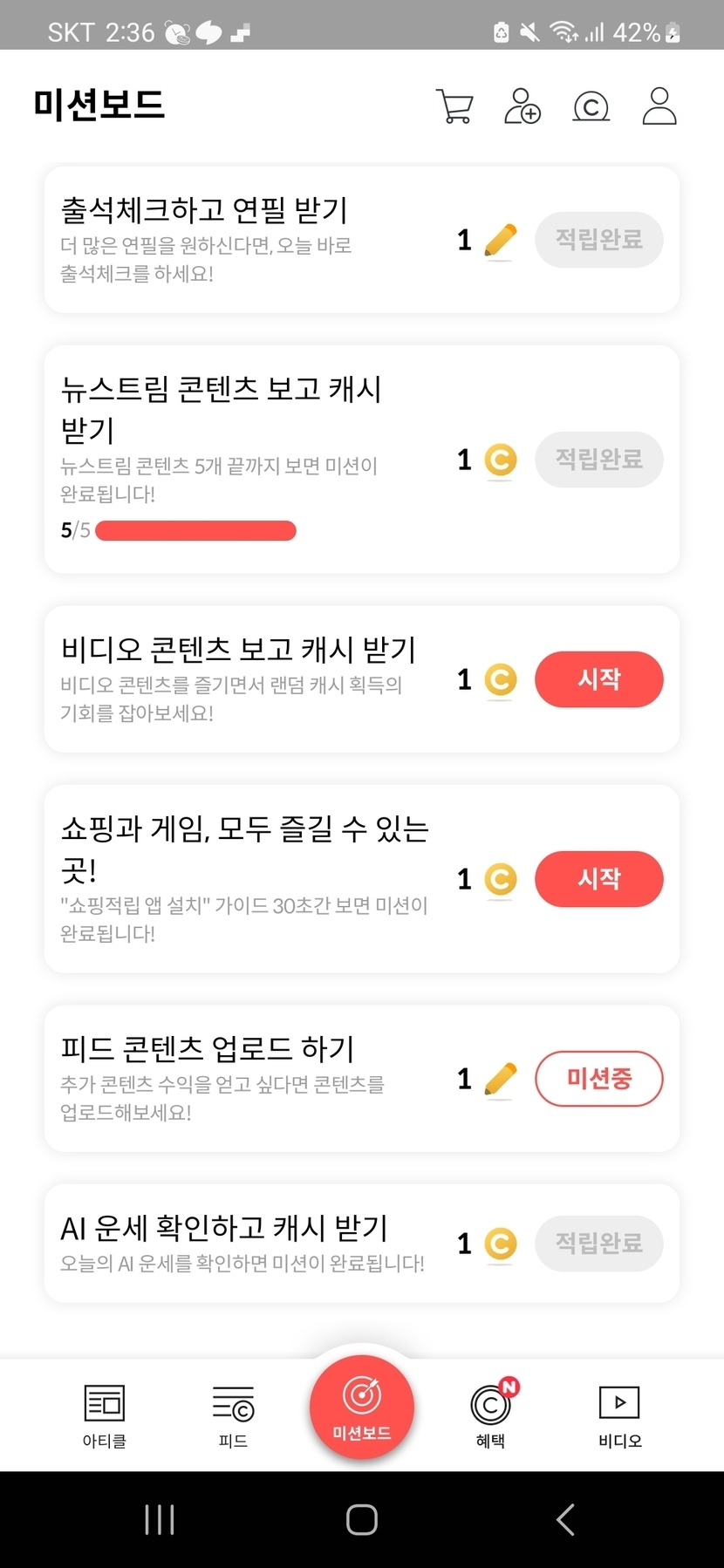Tap the 5/5 news progress bar
This screenshot has width=724, height=1568.
[x=195, y=530]
